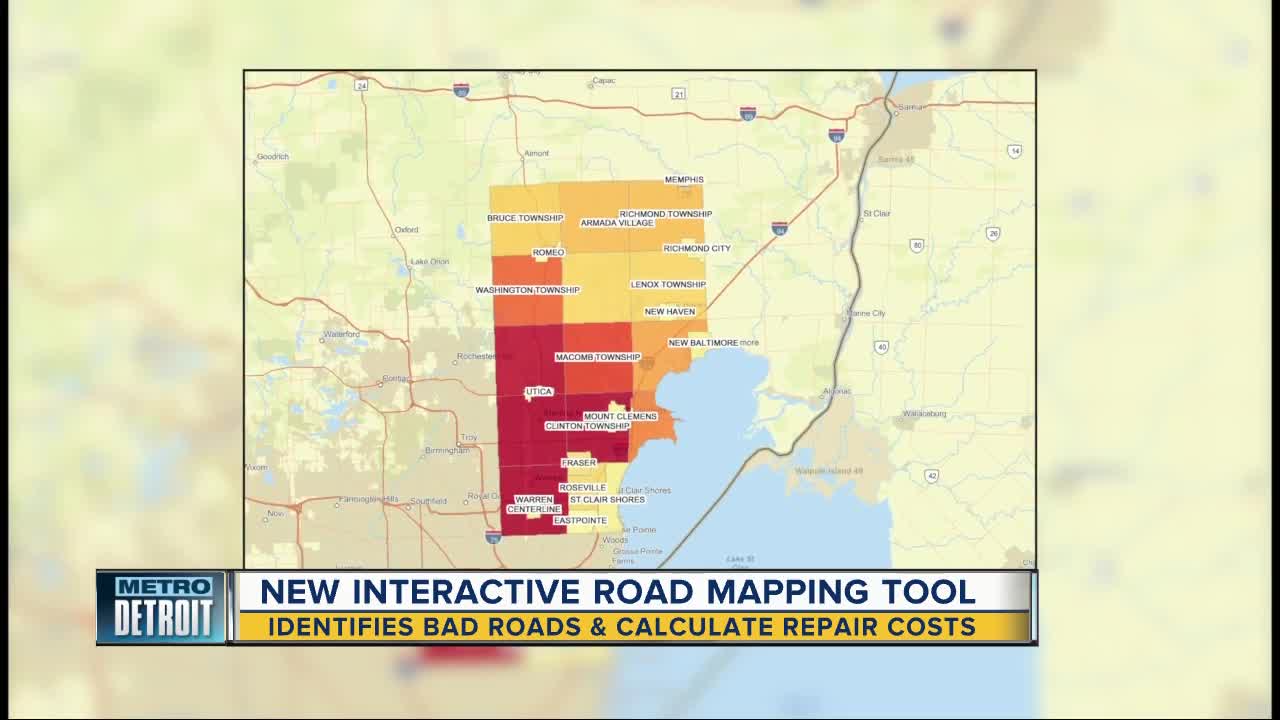Click the Capac town name
Viewport: 1280px width, 720px height.
coord(604,80)
